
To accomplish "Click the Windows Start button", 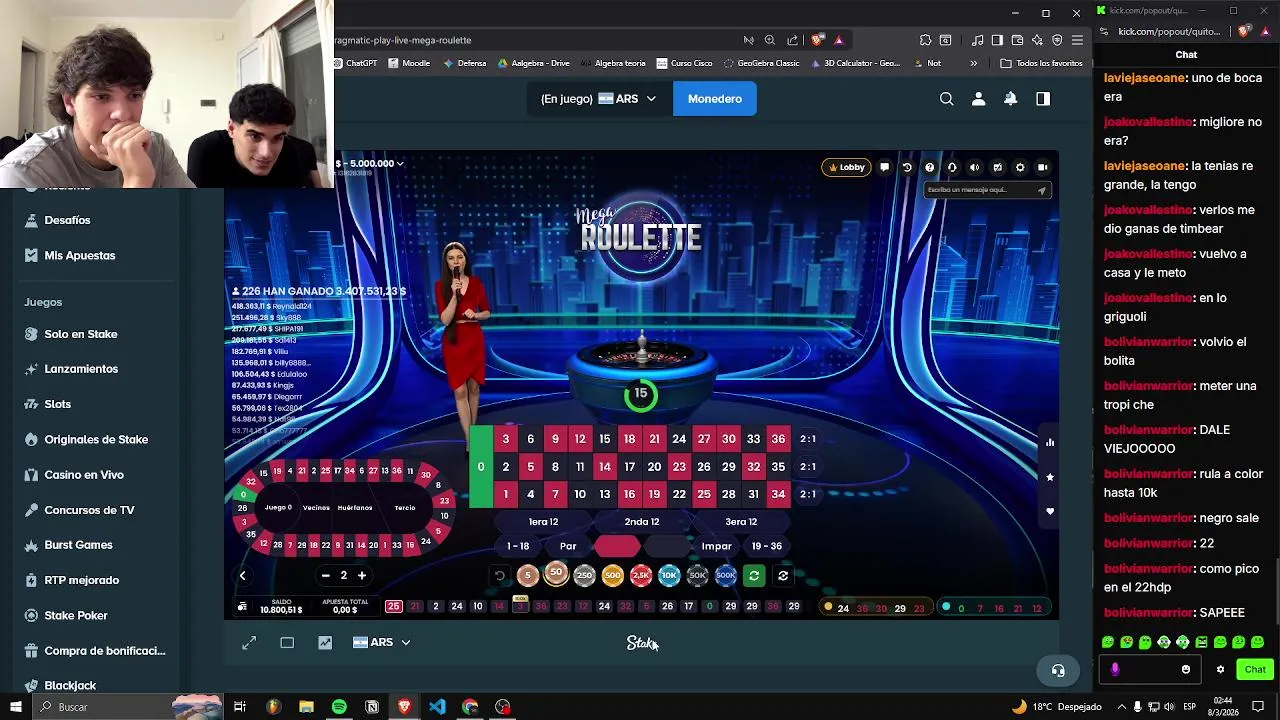I will tap(15, 707).
